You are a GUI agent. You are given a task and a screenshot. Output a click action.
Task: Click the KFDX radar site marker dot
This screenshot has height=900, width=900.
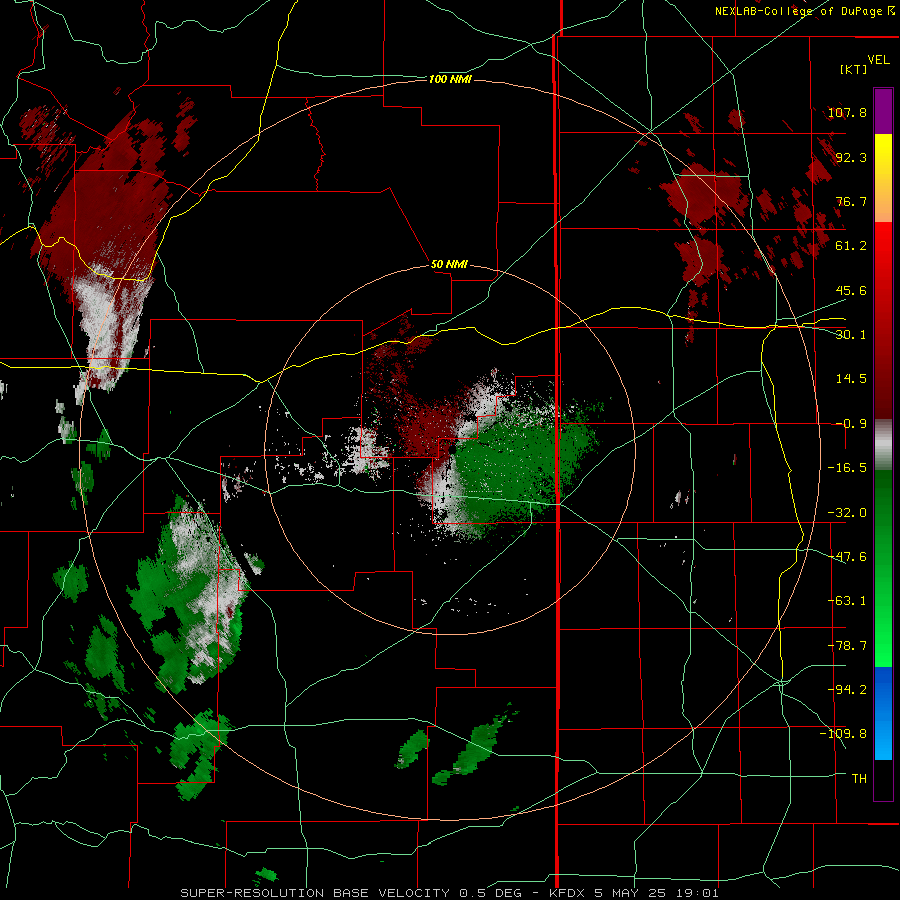click(452, 449)
